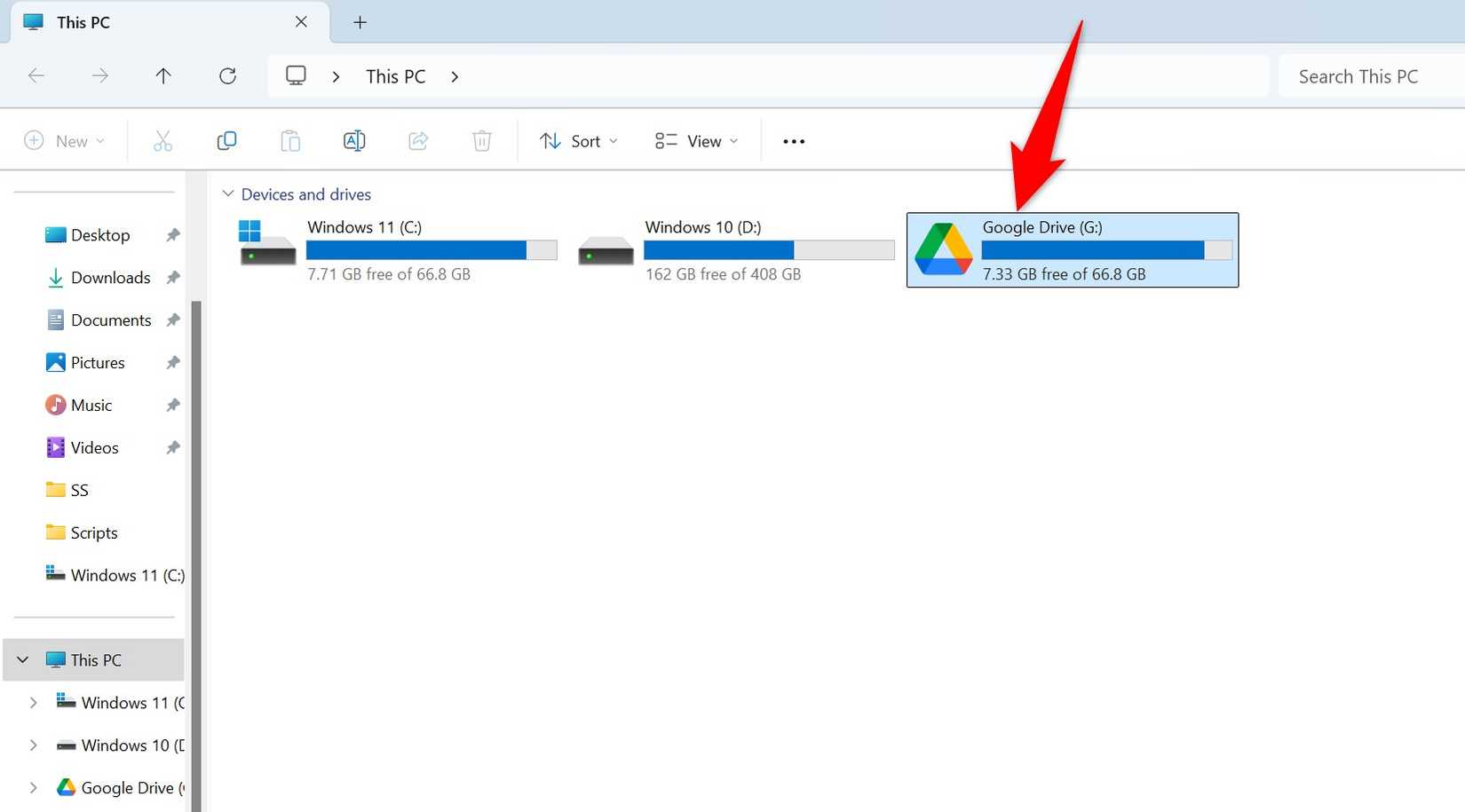This screenshot has width=1465, height=812.
Task: Refresh the current folder view
Action: (x=228, y=75)
